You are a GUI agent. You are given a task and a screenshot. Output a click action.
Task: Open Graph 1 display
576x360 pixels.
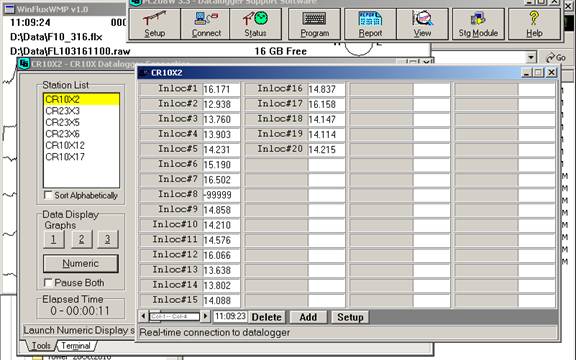[x=54, y=239]
